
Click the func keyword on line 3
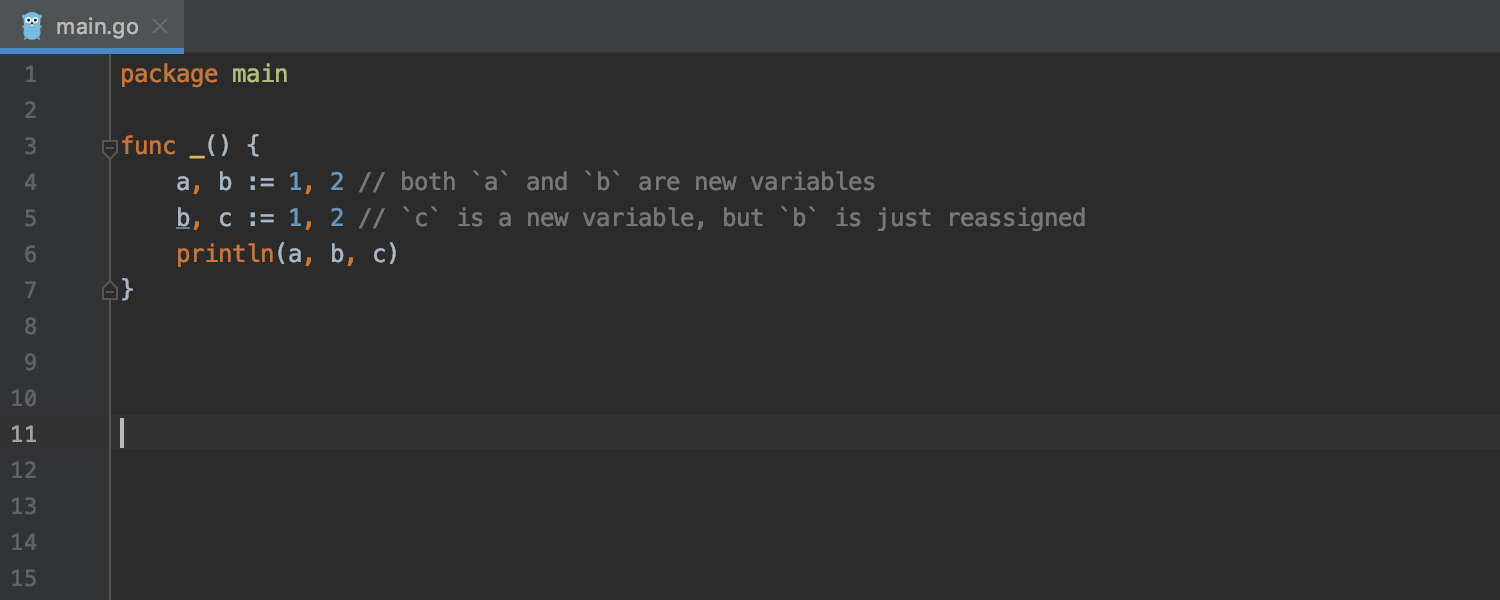pos(148,146)
